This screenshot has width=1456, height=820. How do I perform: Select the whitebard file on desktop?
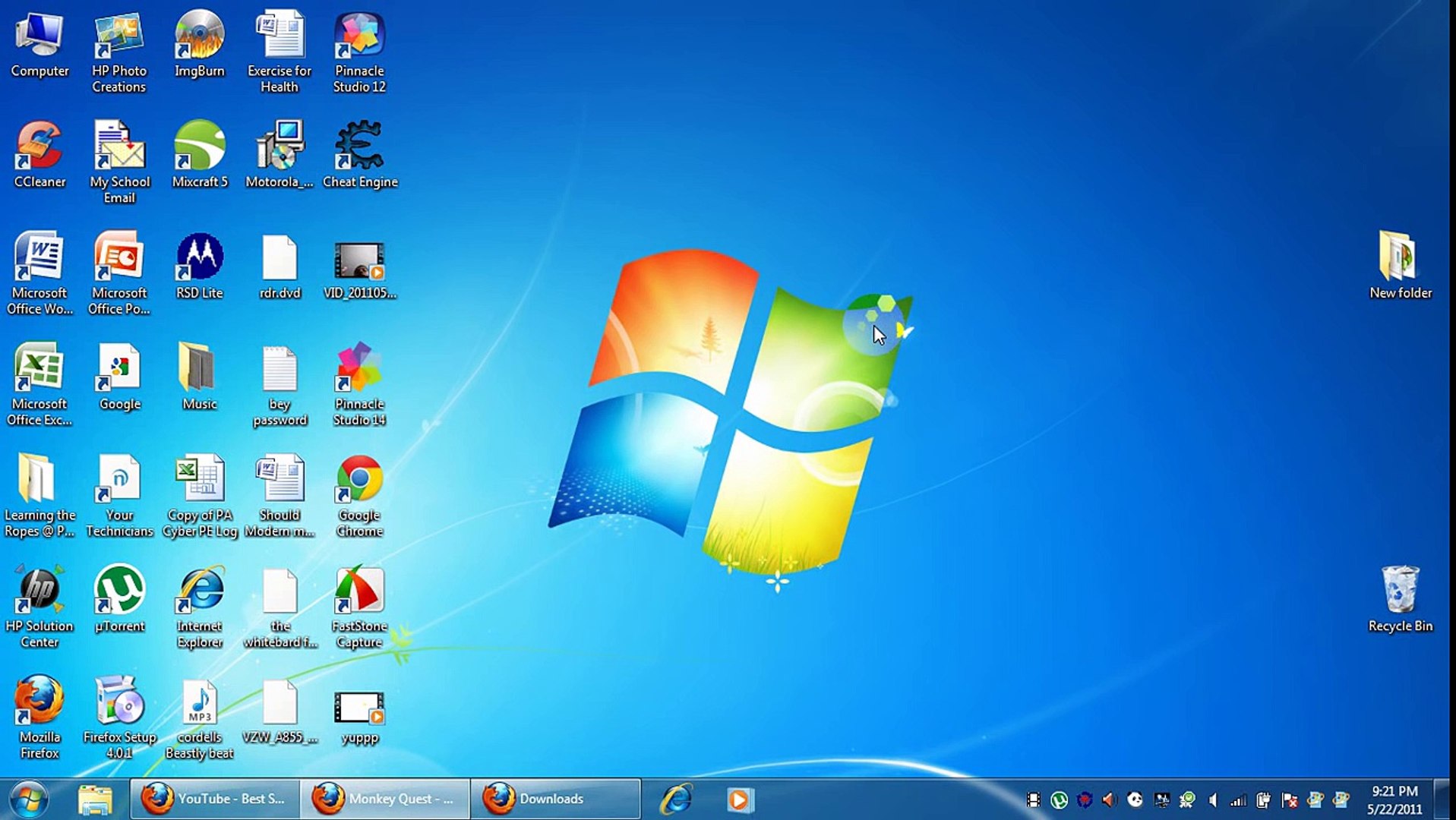point(280,607)
